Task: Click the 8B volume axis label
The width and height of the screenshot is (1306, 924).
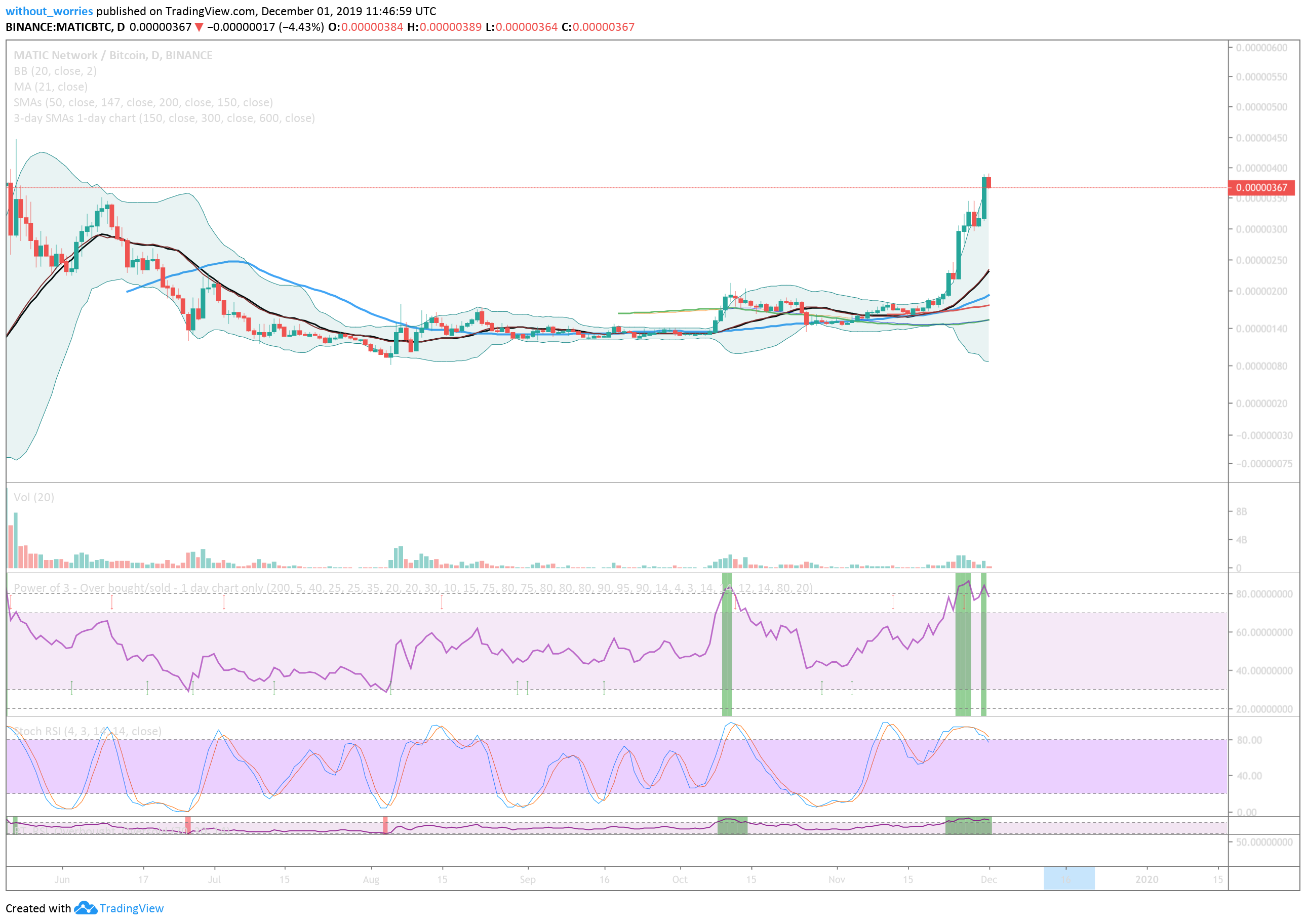Action: click(x=1241, y=511)
